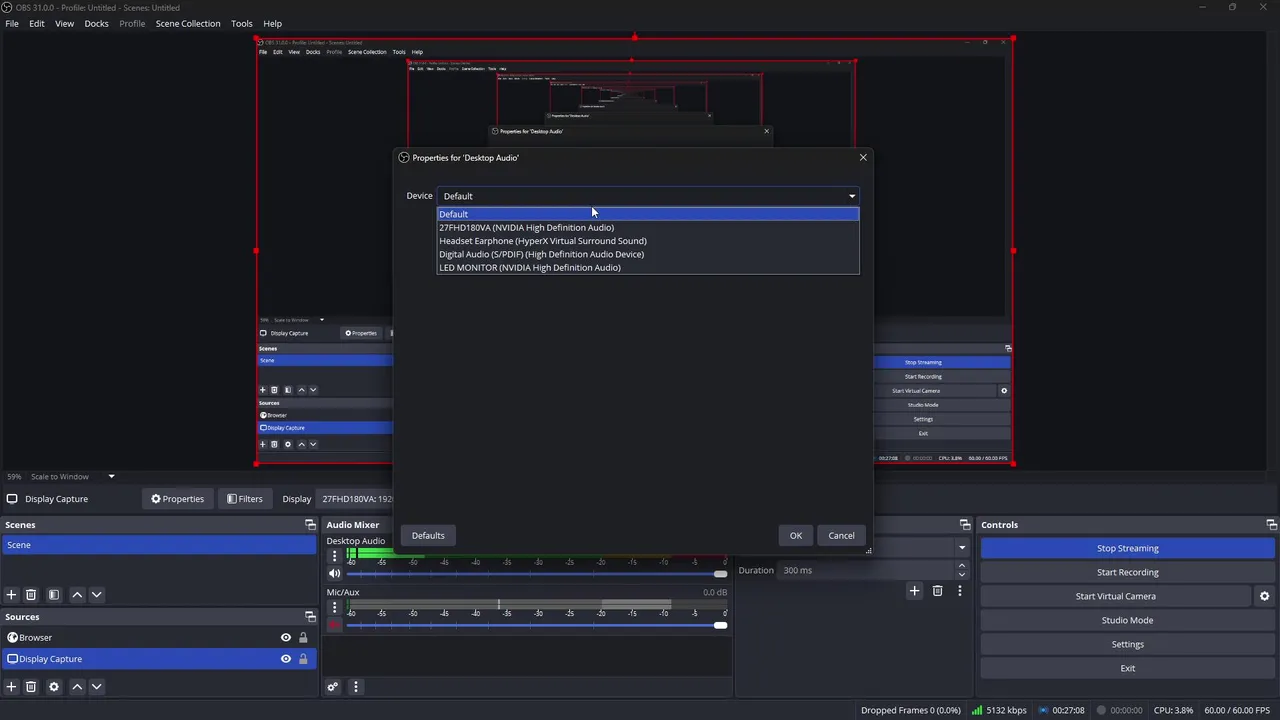This screenshot has height=720, width=1280.
Task: Select Default device option
Action: [648, 214]
